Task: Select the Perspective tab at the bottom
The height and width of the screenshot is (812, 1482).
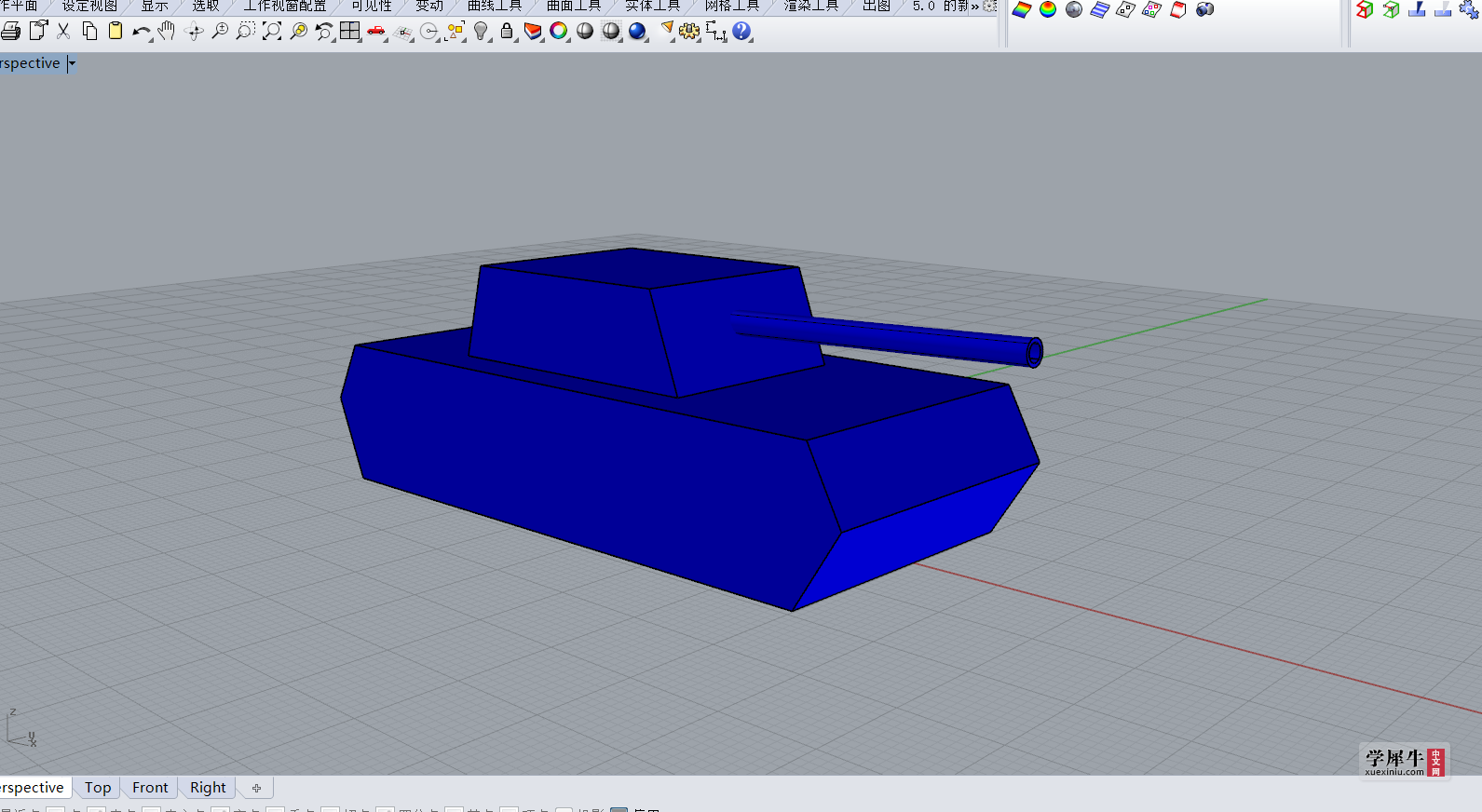Action: 34,788
